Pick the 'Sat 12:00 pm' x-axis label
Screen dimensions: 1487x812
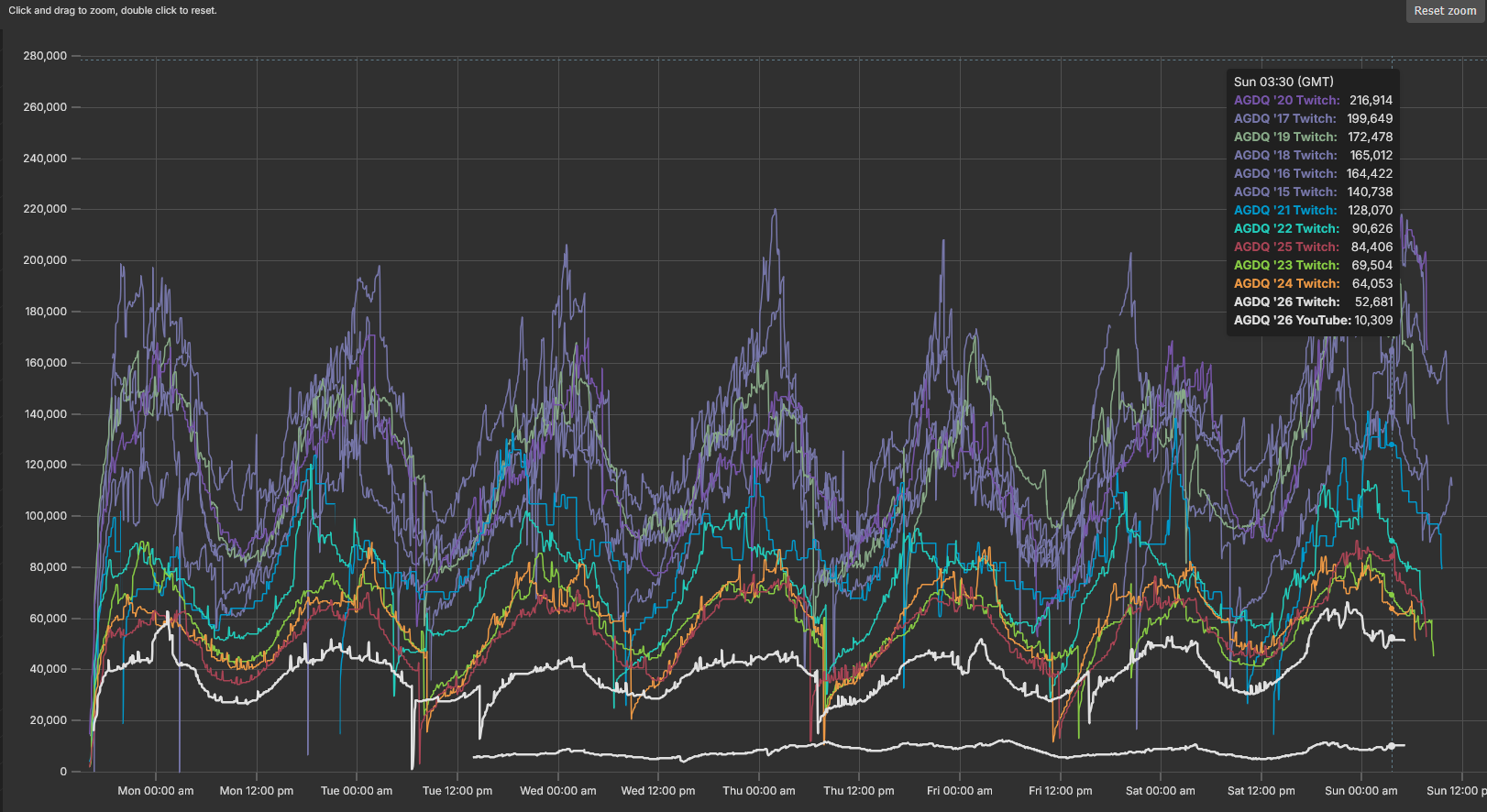click(1261, 791)
